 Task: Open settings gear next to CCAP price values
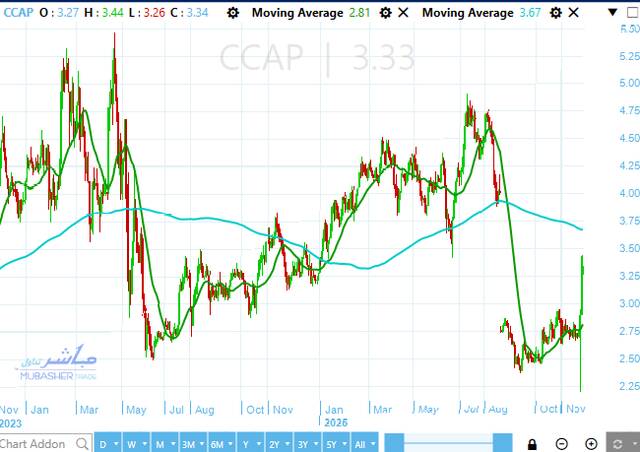234,13
